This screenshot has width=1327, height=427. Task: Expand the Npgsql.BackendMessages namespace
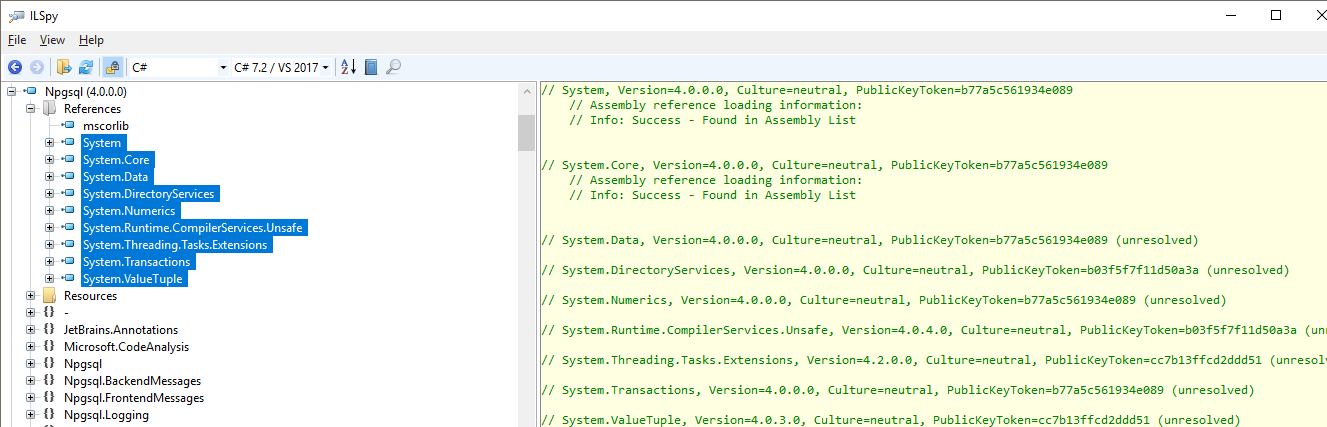pyautogui.click(x=30, y=381)
